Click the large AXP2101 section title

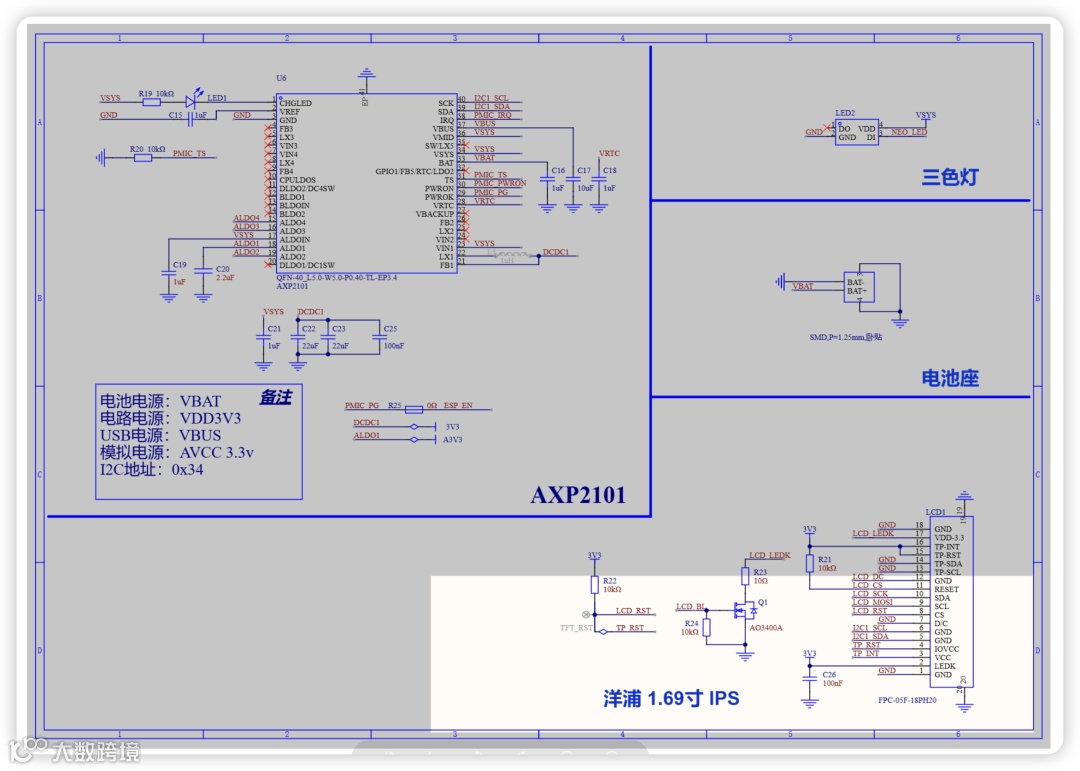pos(578,495)
